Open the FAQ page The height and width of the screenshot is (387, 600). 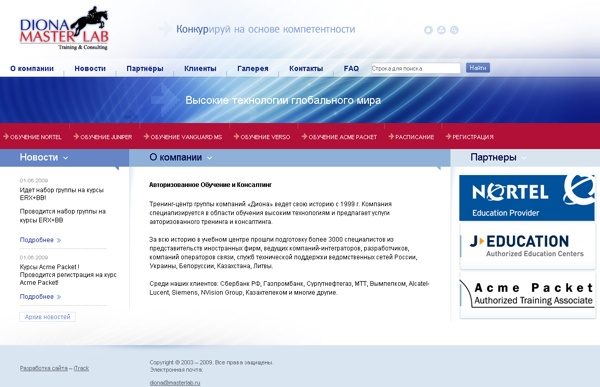tap(351, 69)
